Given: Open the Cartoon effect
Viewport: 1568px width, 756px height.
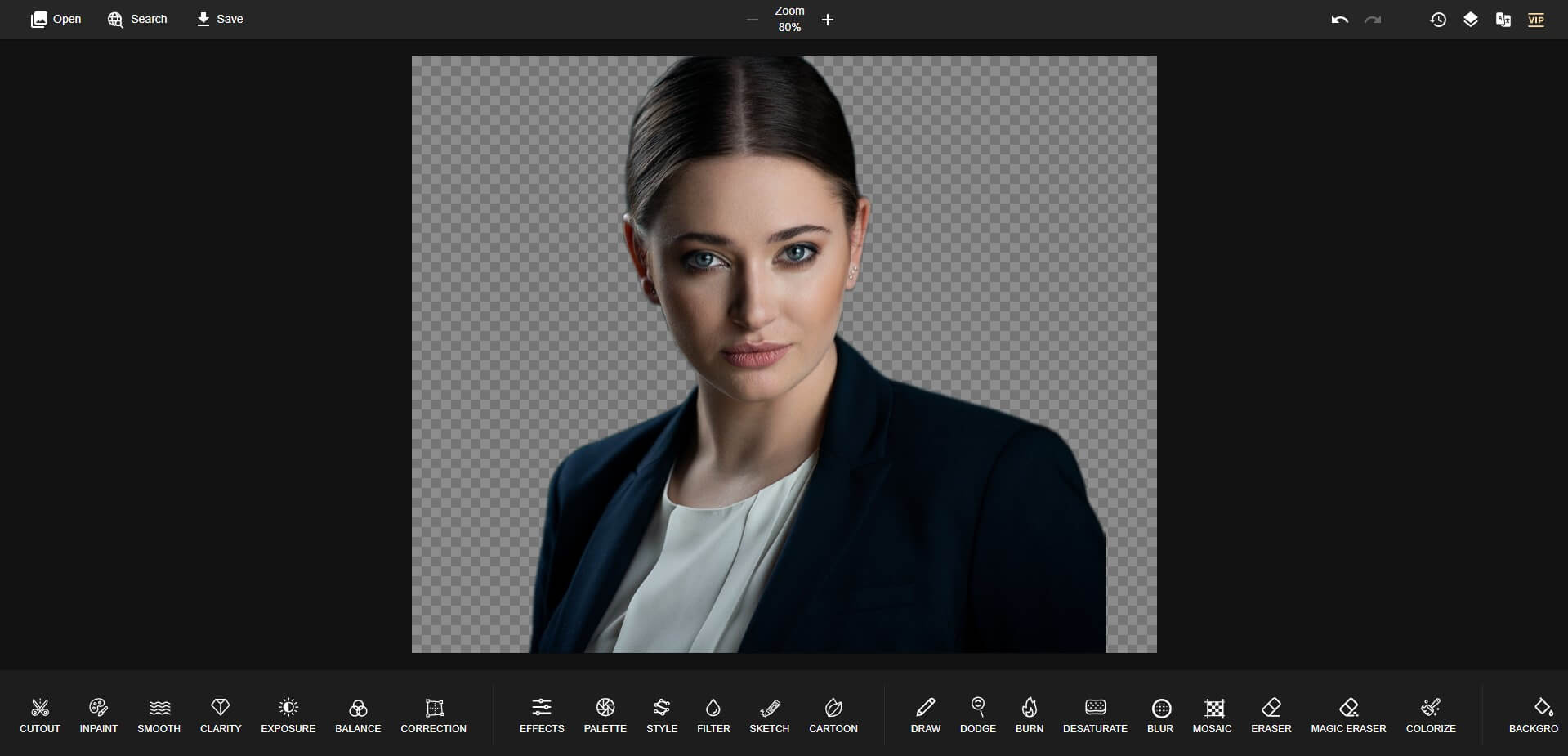Looking at the screenshot, I should (x=833, y=715).
